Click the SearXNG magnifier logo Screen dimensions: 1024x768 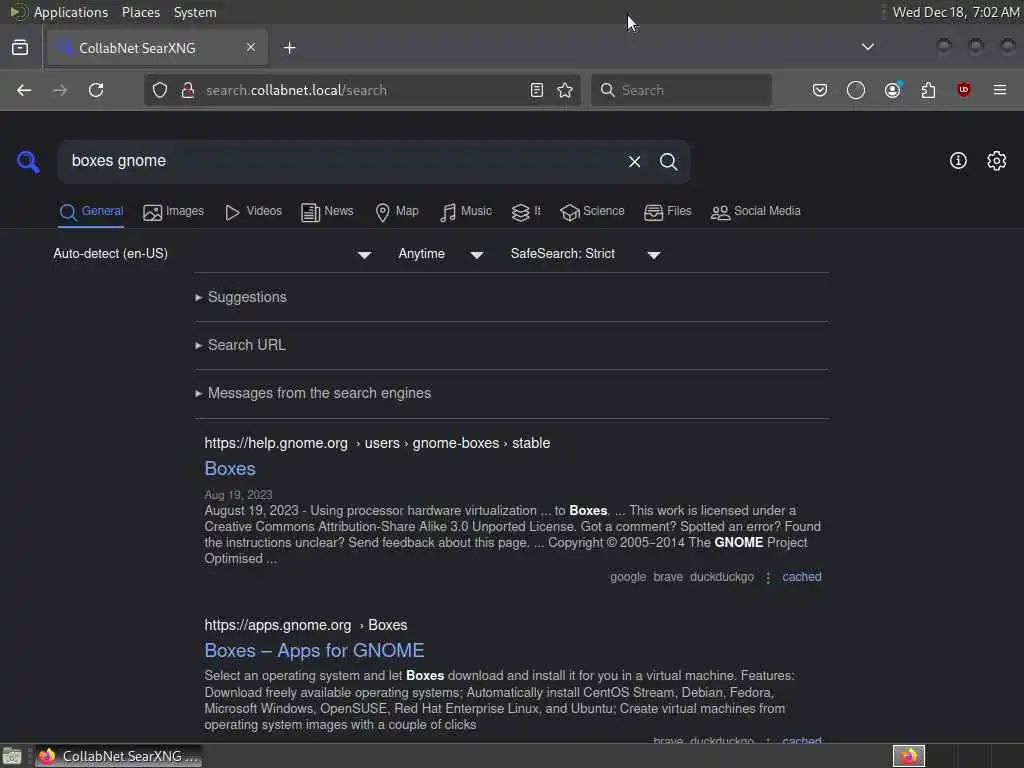point(28,161)
